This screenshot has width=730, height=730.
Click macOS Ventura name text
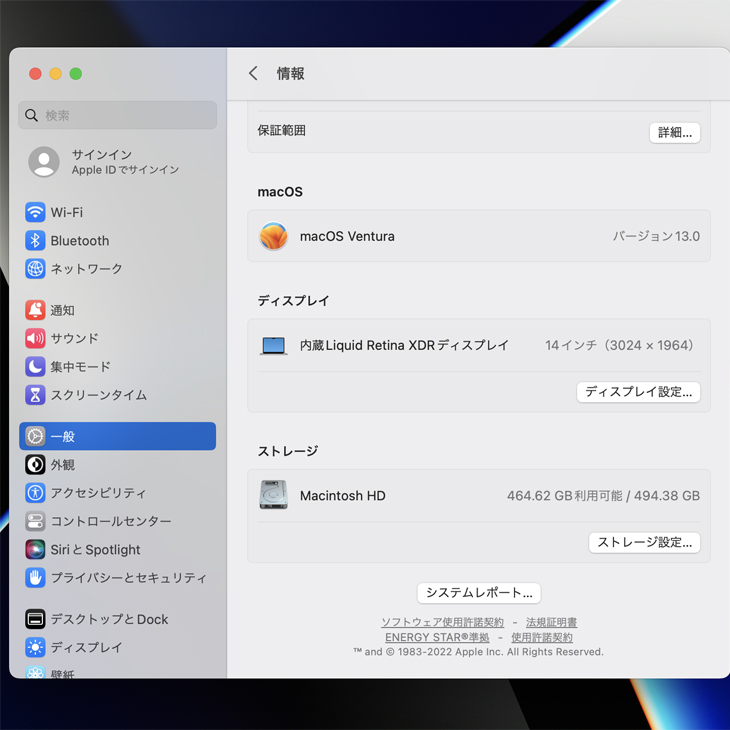347,236
